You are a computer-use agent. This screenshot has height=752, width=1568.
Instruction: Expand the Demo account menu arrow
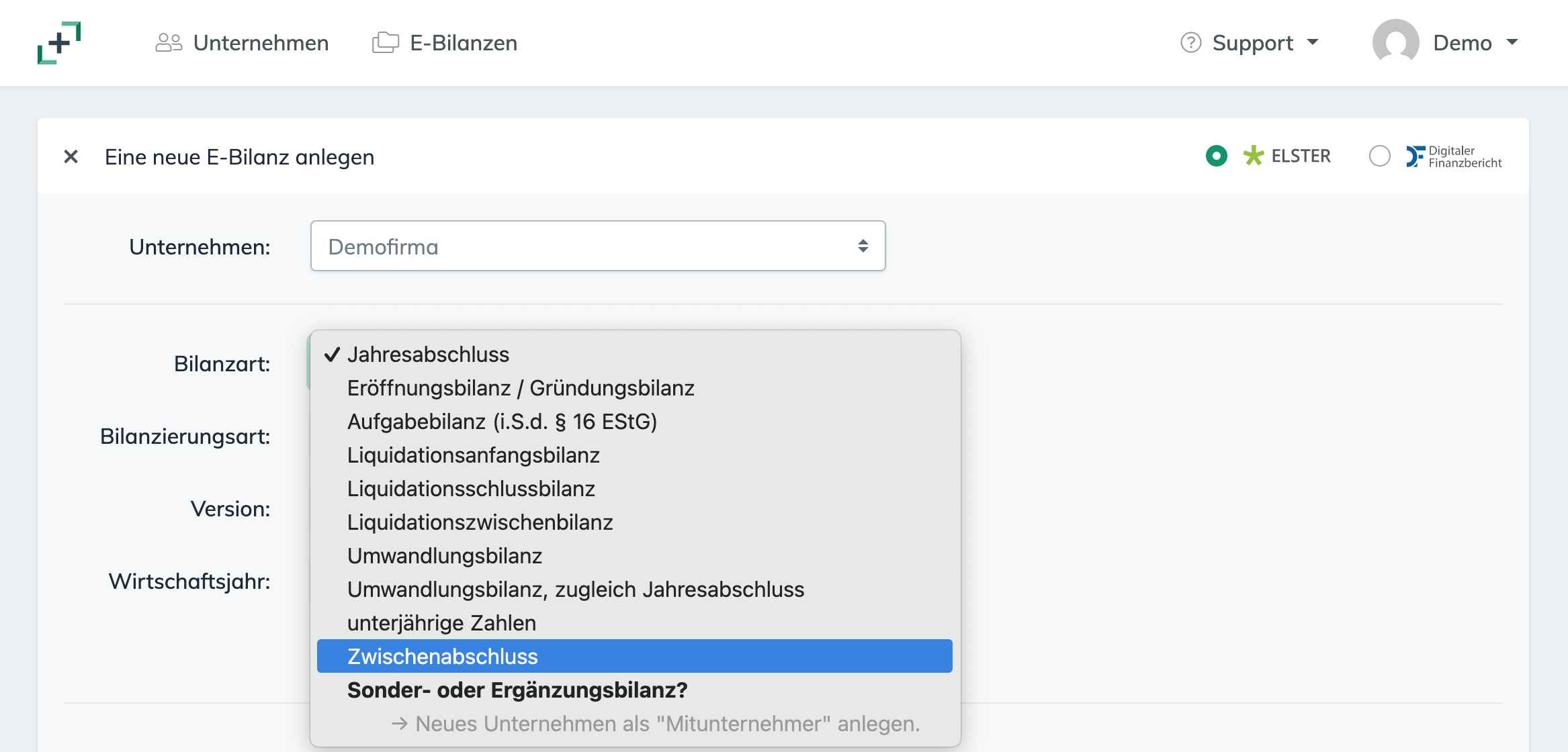(1512, 42)
